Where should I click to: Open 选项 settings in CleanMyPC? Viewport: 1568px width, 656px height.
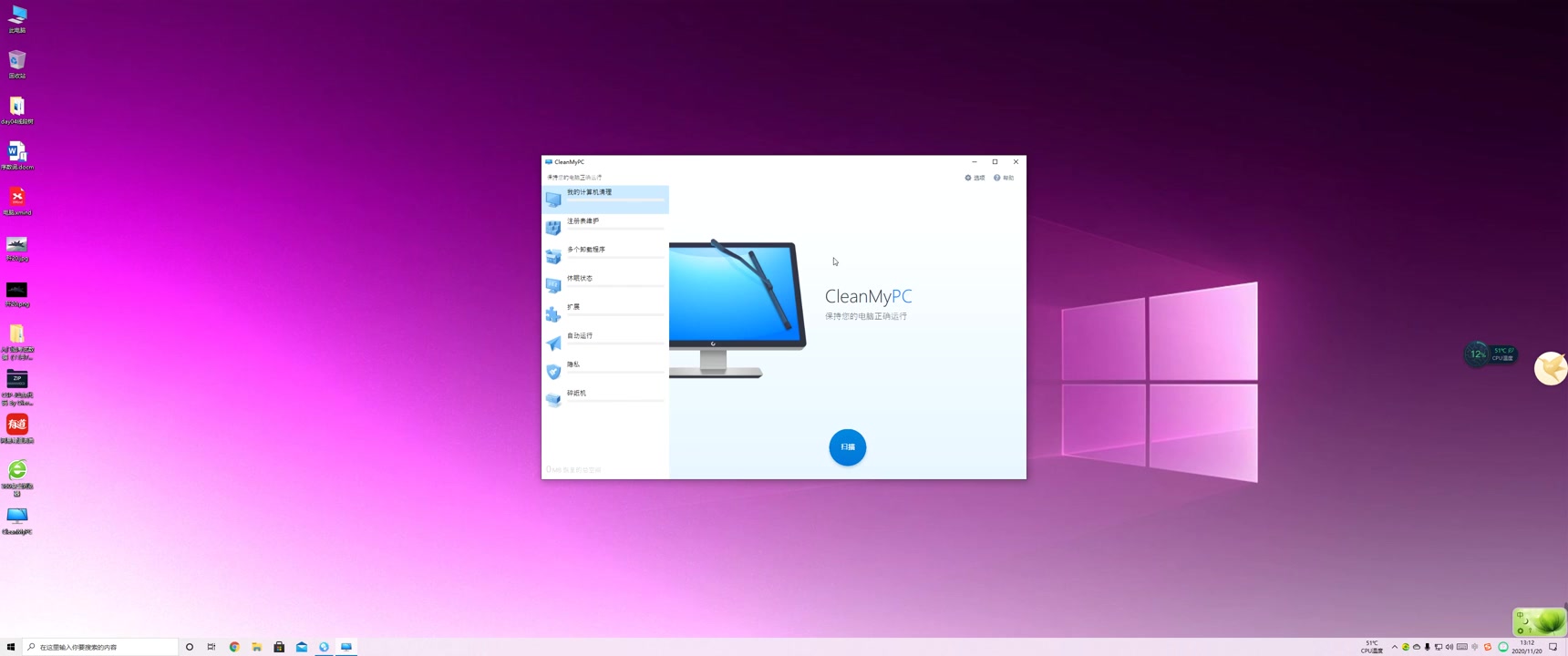975,178
